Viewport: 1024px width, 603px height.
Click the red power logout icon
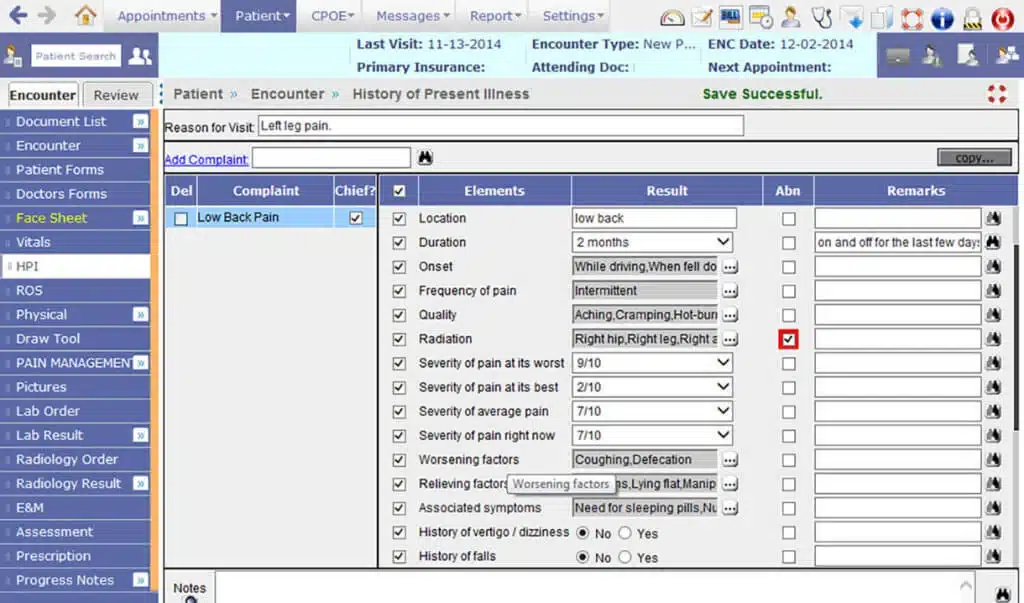[x=1003, y=17]
